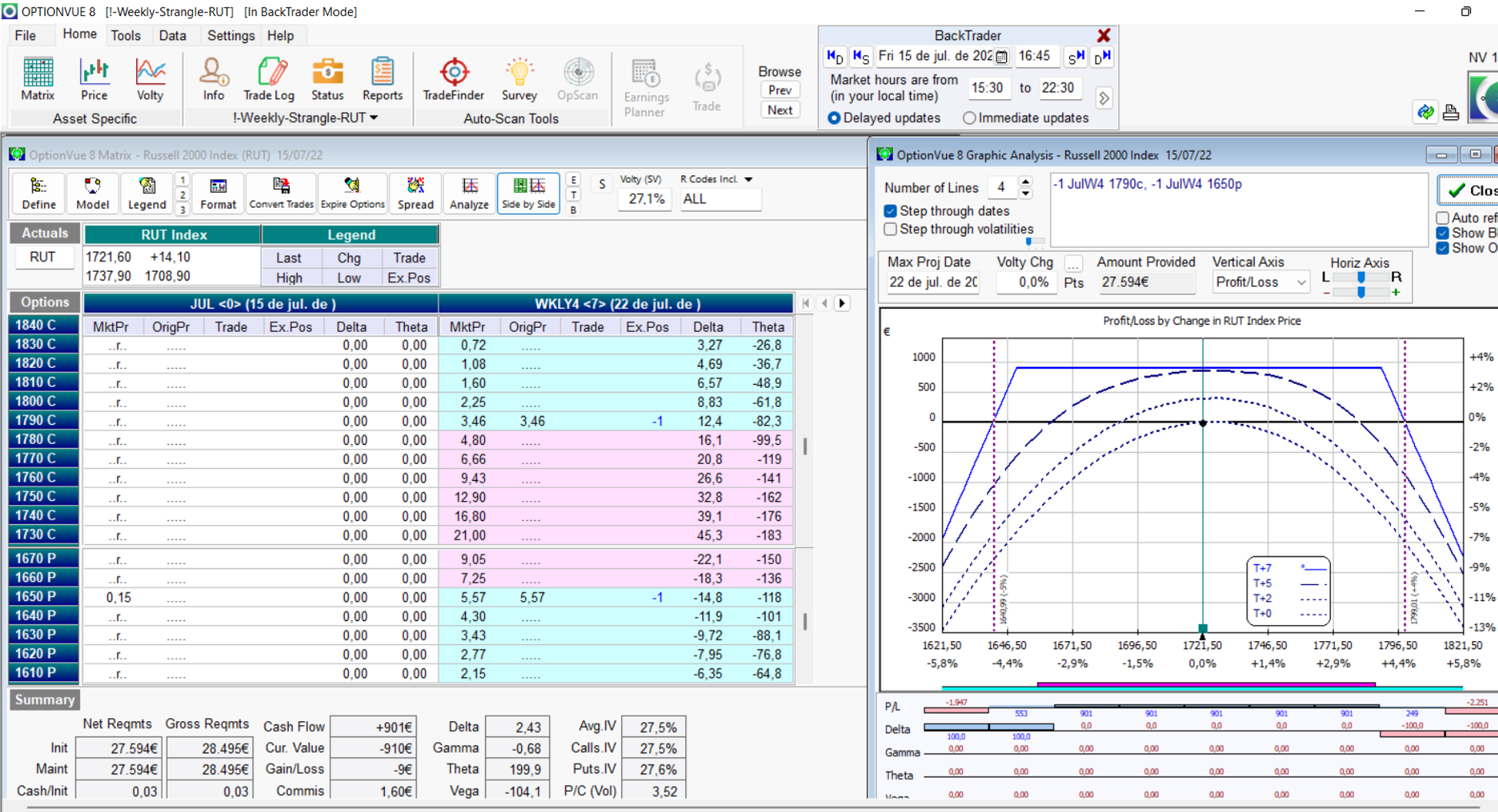Toggle the Auto ref checkbox
The height and width of the screenshot is (812, 1498).
tap(1443, 218)
